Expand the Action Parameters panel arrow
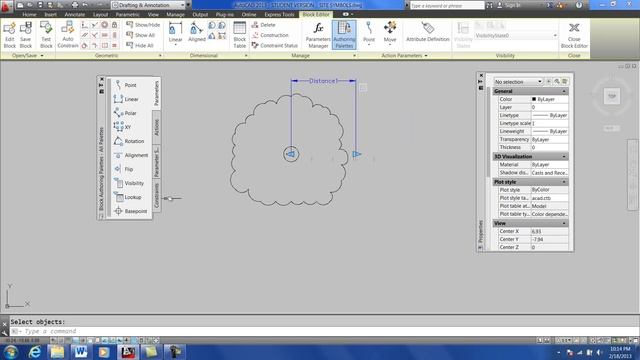This screenshot has height=360, width=640. click(x=426, y=56)
